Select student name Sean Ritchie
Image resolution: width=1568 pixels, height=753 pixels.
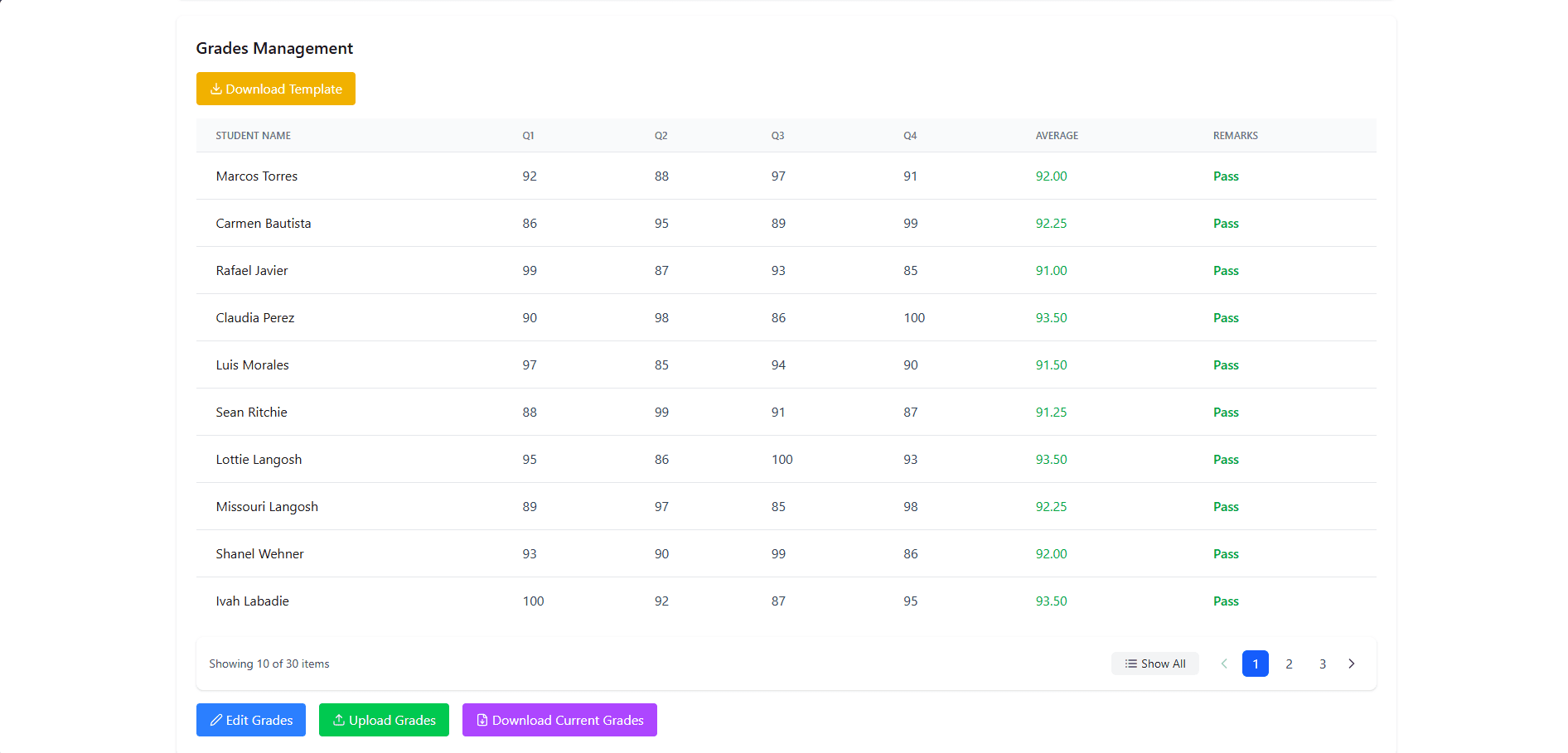coord(252,413)
